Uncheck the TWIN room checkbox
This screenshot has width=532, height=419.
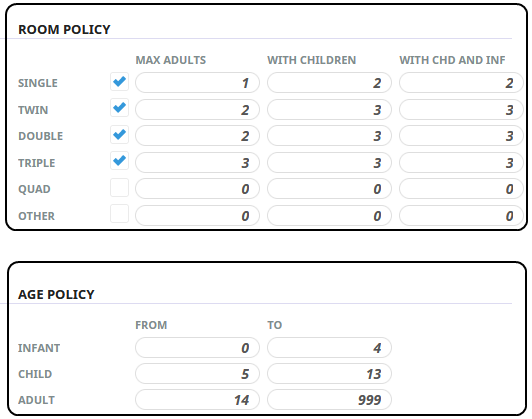(x=119, y=108)
